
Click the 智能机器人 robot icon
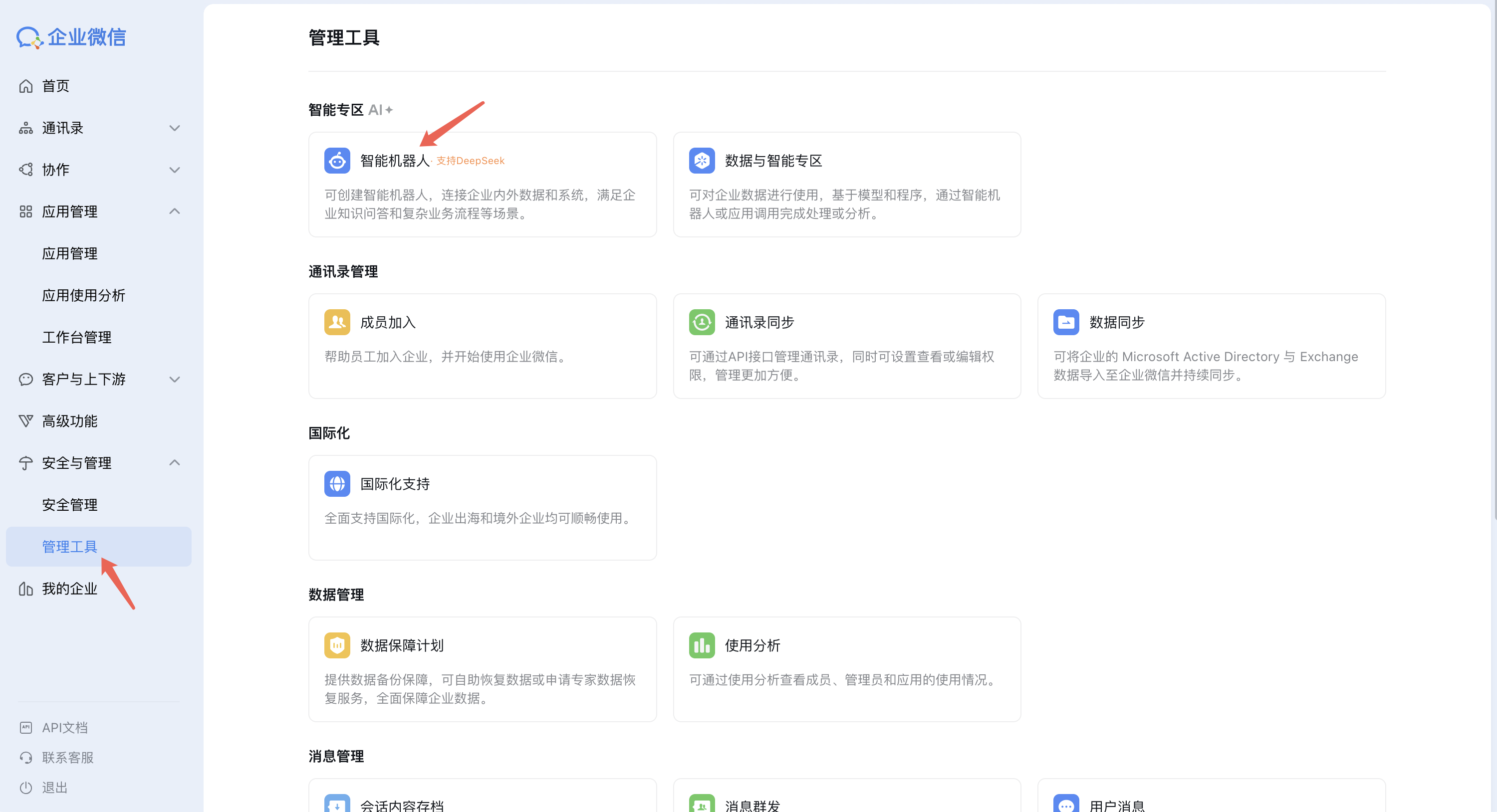(x=337, y=161)
